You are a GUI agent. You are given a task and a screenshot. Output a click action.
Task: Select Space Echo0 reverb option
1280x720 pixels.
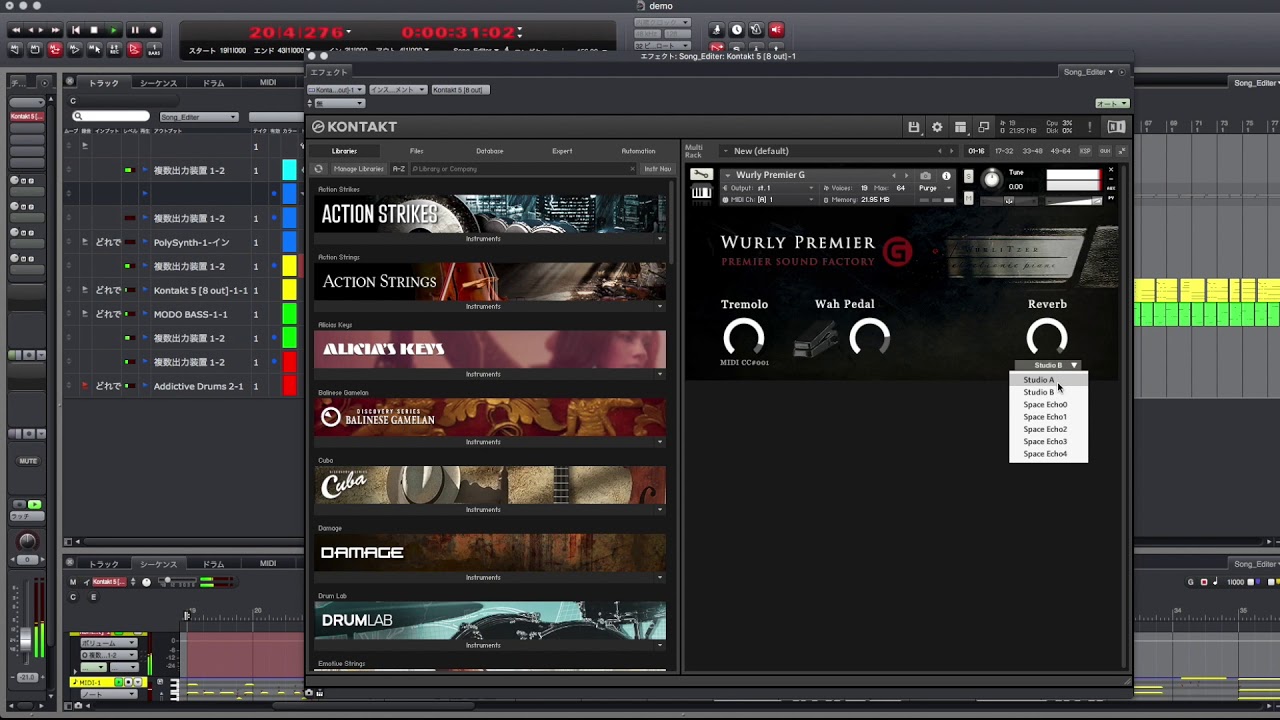pos(1048,405)
